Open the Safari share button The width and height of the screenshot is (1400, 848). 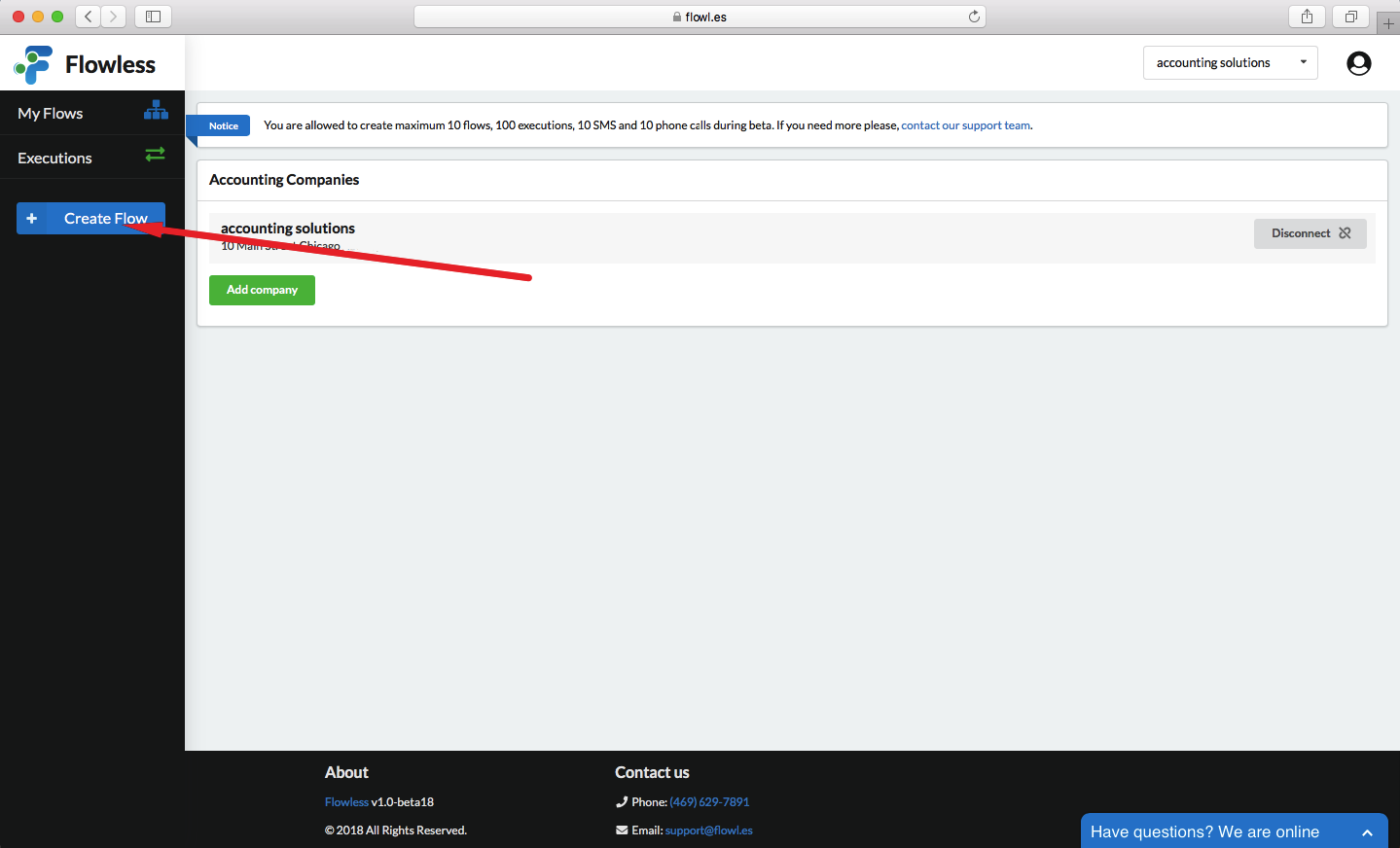[x=1307, y=17]
